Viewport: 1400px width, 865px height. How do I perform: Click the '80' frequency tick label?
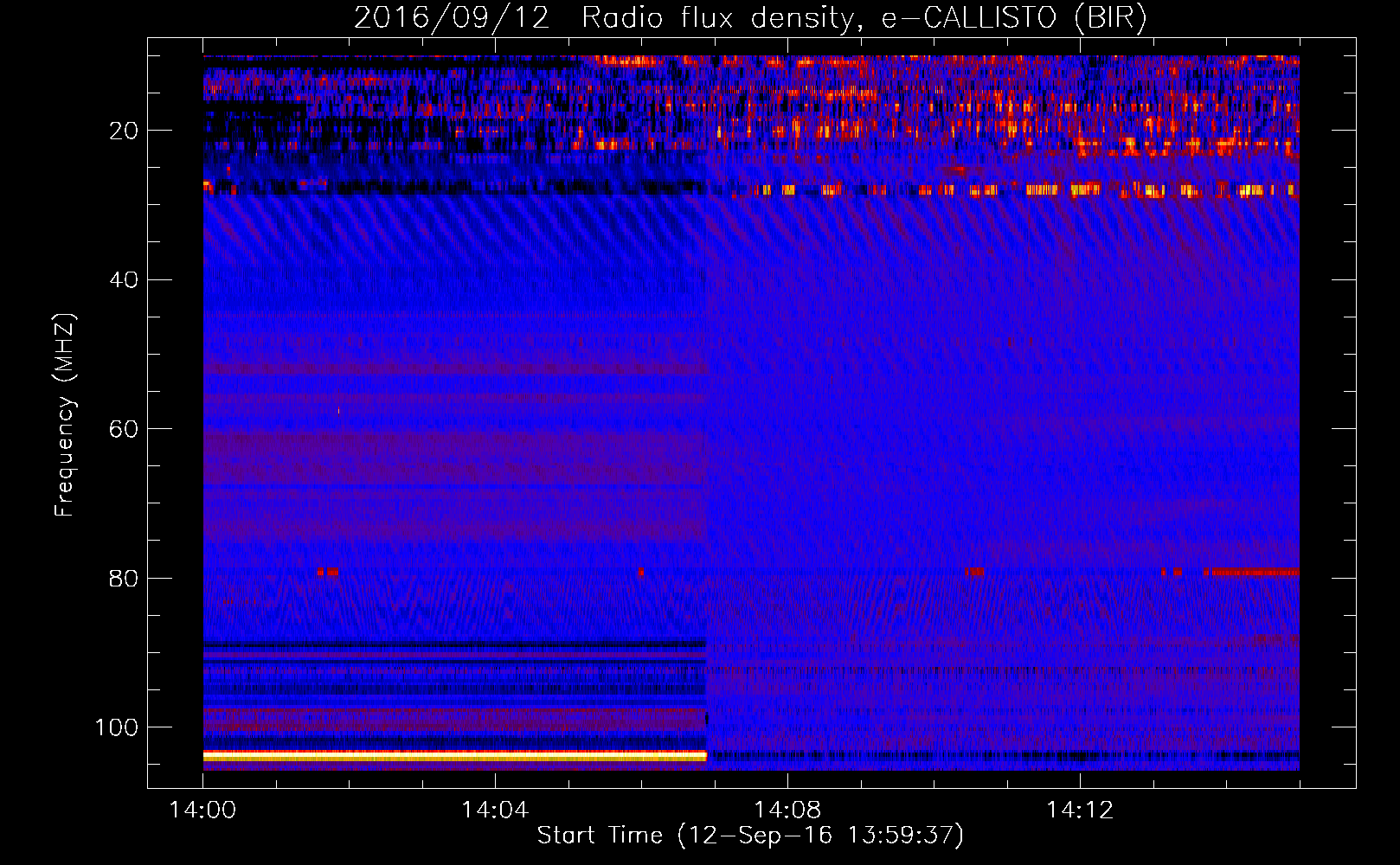click(x=124, y=579)
